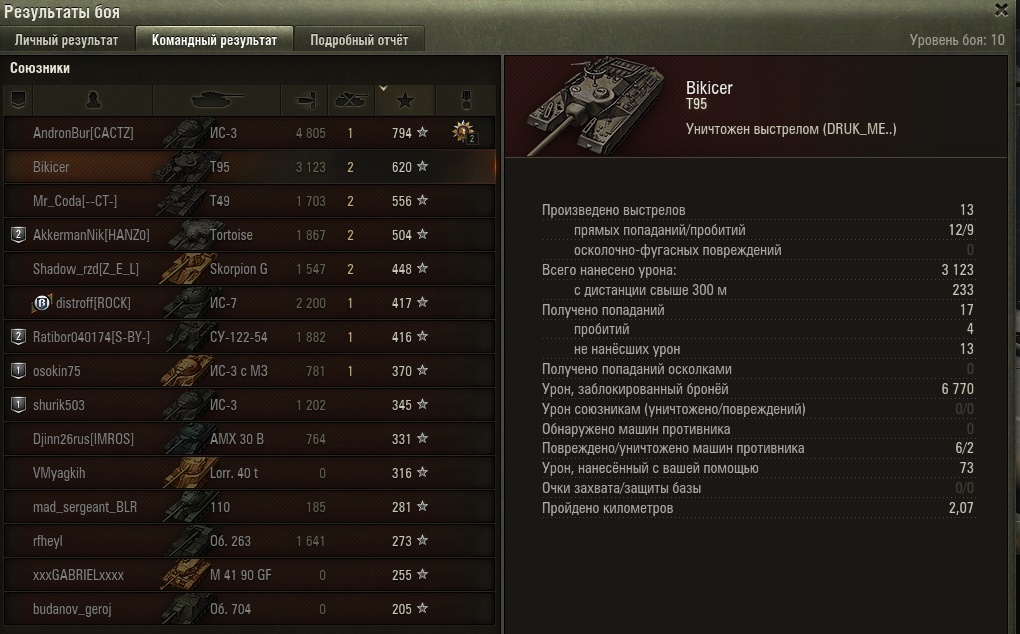Screen dimensions: 1020x634
Task: Sort by medals column header icon
Action: tap(466, 100)
